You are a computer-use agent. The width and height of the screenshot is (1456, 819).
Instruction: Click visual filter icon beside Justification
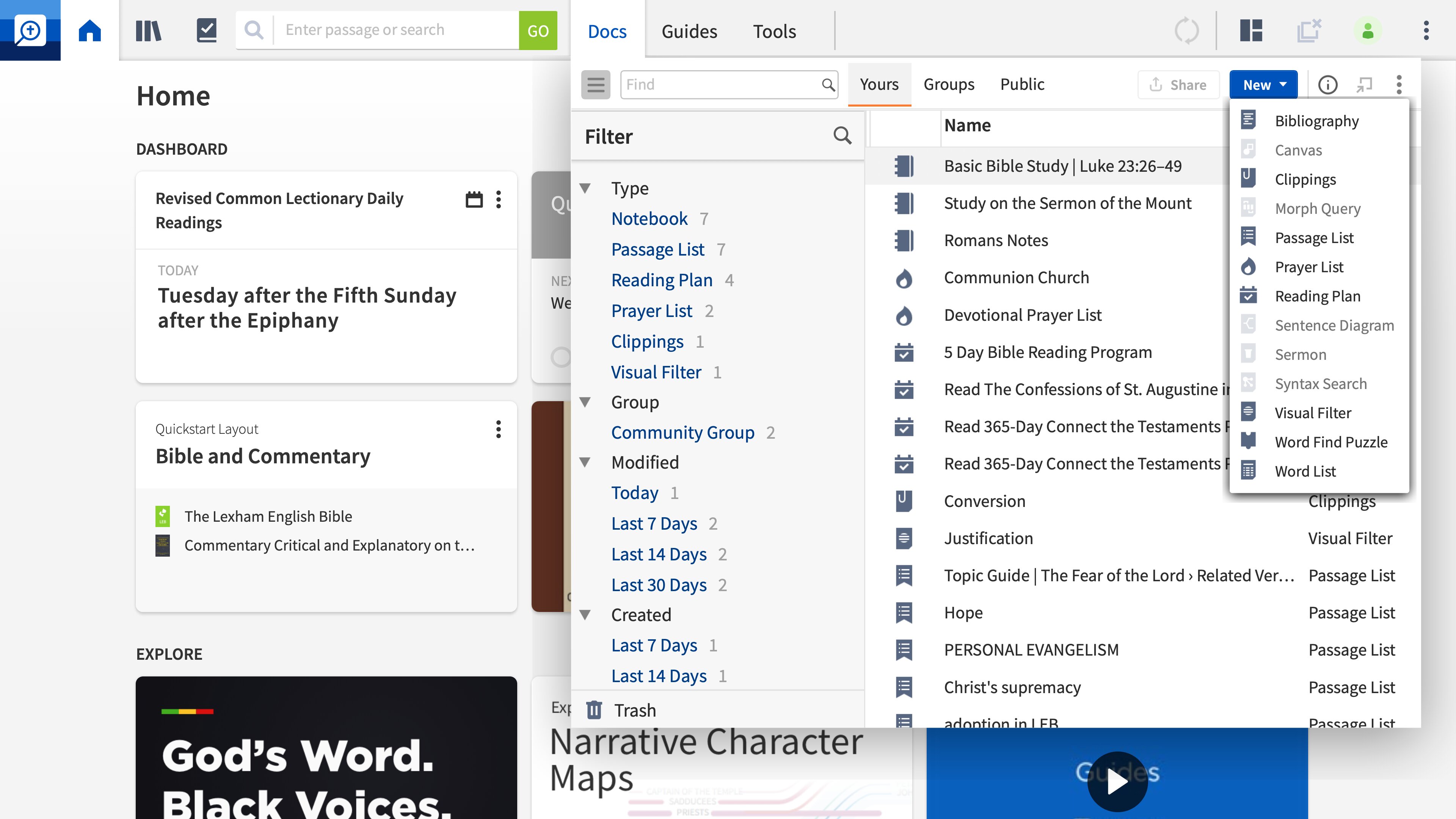pyautogui.click(x=904, y=538)
